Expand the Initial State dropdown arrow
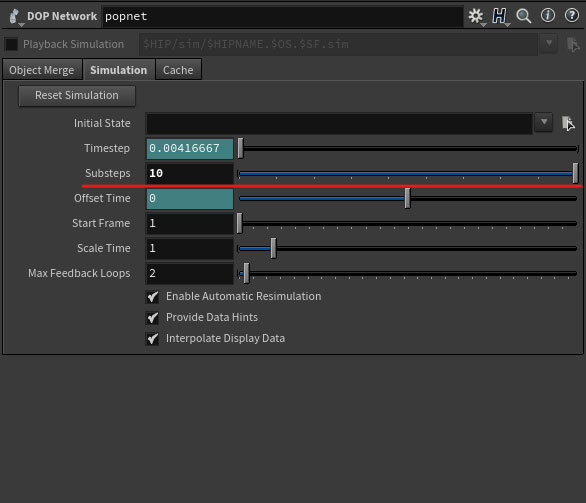586x503 pixels. click(544, 122)
